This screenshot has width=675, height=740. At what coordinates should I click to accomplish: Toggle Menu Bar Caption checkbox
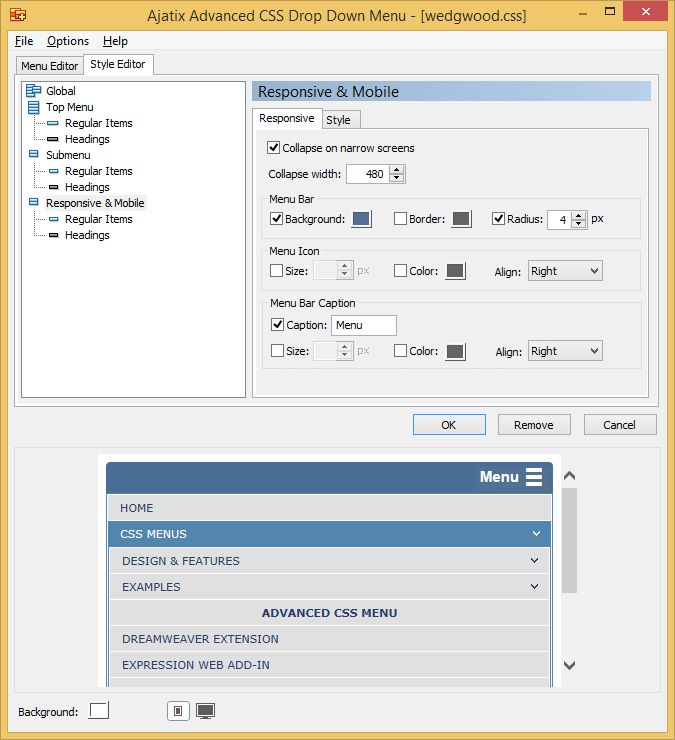[278, 325]
